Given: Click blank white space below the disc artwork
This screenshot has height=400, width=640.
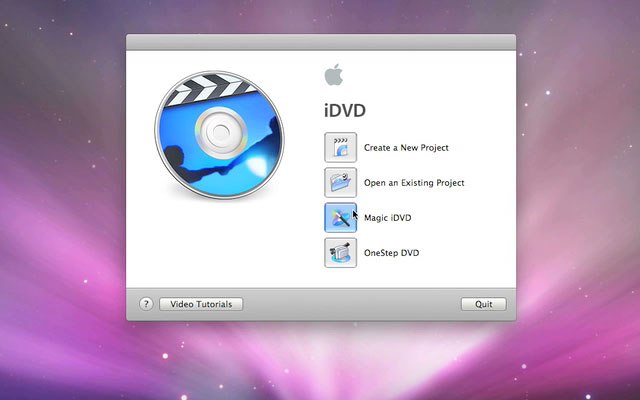Looking at the screenshot, I should 220,250.
